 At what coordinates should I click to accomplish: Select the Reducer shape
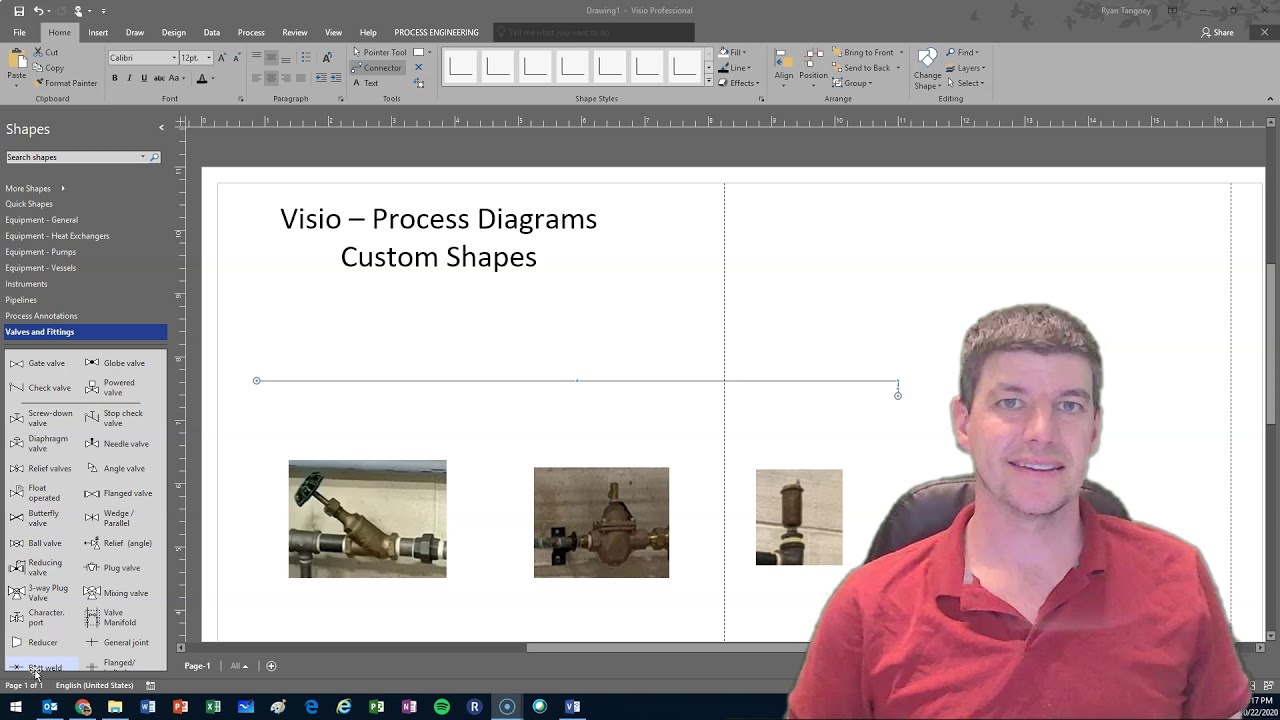click(35, 642)
